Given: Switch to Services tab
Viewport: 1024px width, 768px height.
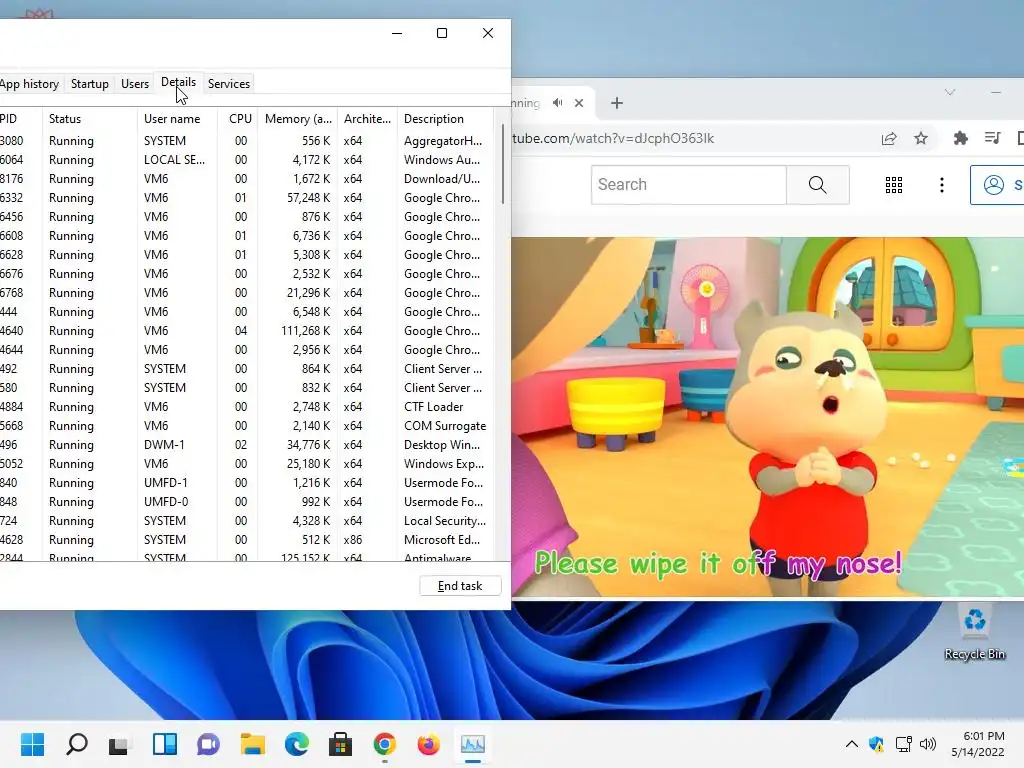Looking at the screenshot, I should click(229, 84).
